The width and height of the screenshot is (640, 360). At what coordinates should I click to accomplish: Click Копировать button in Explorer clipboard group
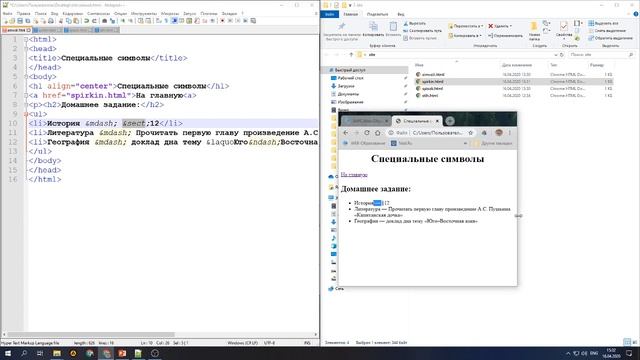point(373,30)
